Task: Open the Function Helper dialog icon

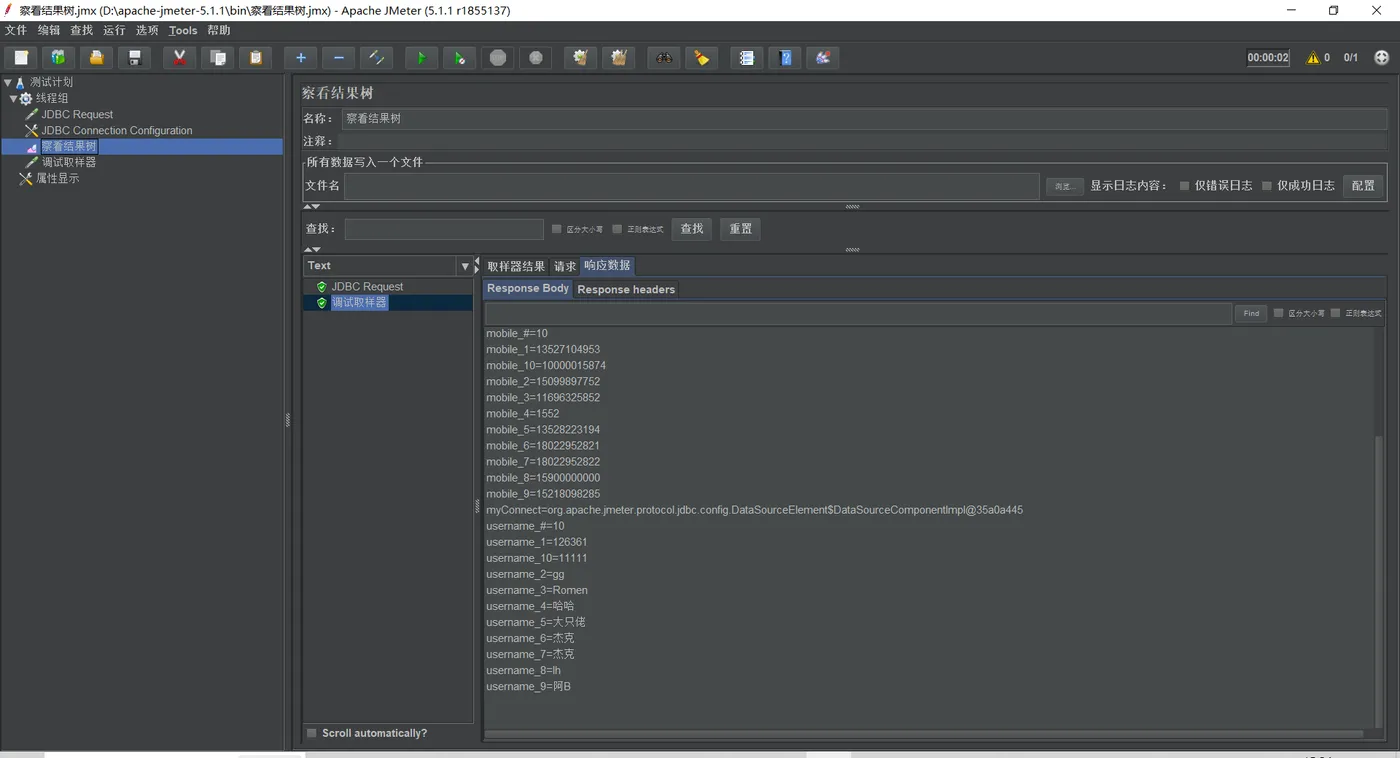Action: (x=746, y=58)
